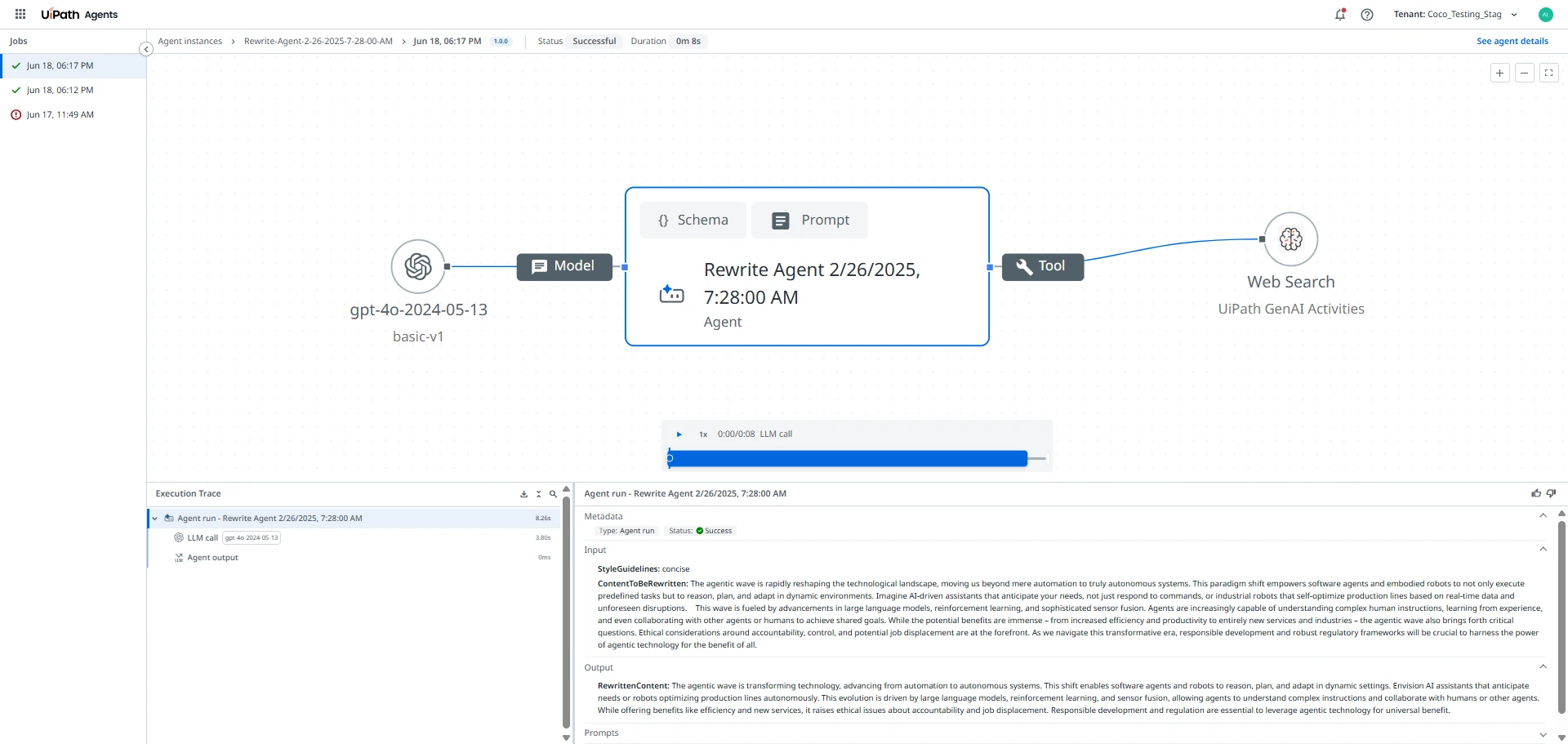Image resolution: width=1568 pixels, height=744 pixels.
Task: Download the execution trace
Action: click(524, 494)
